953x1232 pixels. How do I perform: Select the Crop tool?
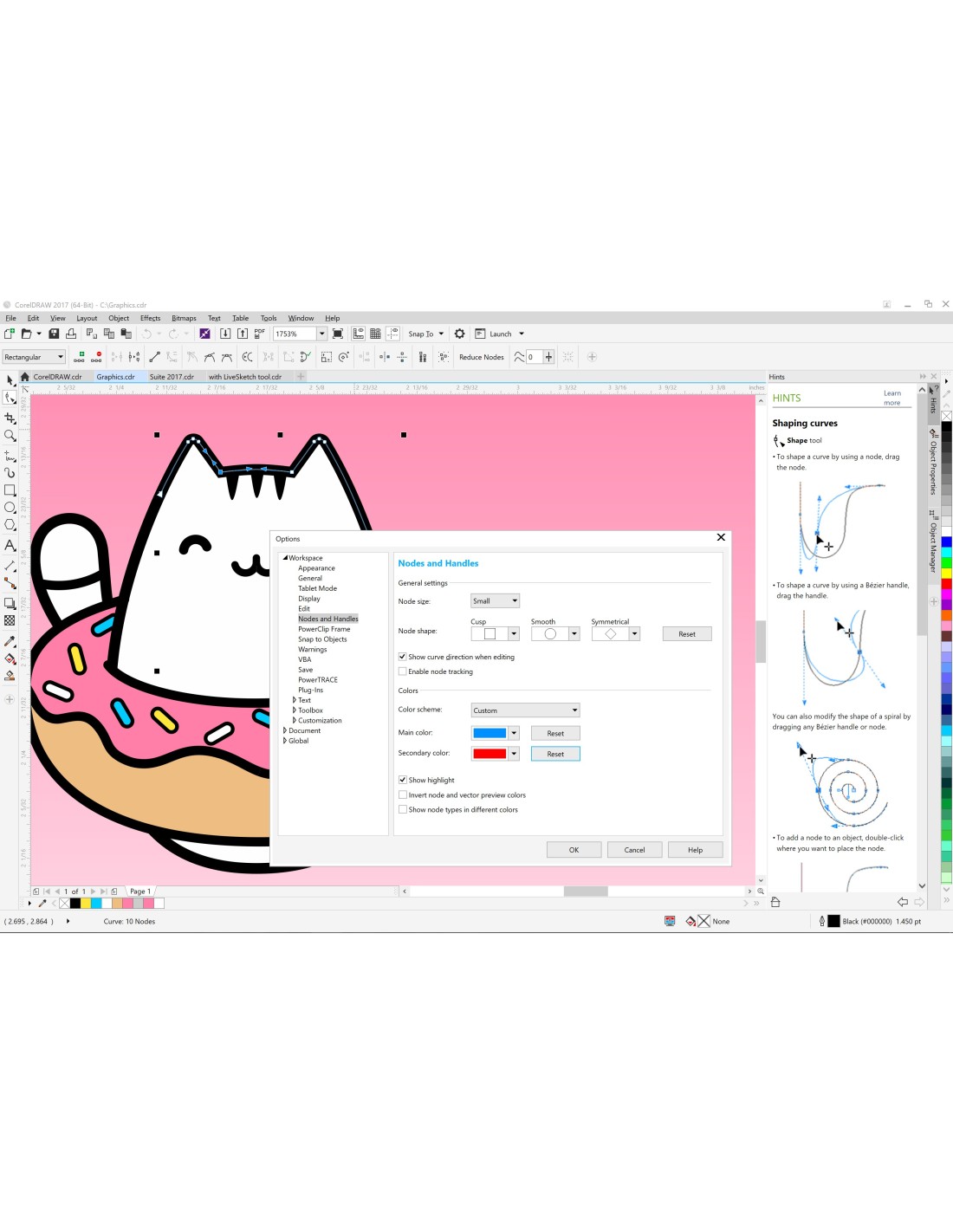pyautogui.click(x=10, y=418)
